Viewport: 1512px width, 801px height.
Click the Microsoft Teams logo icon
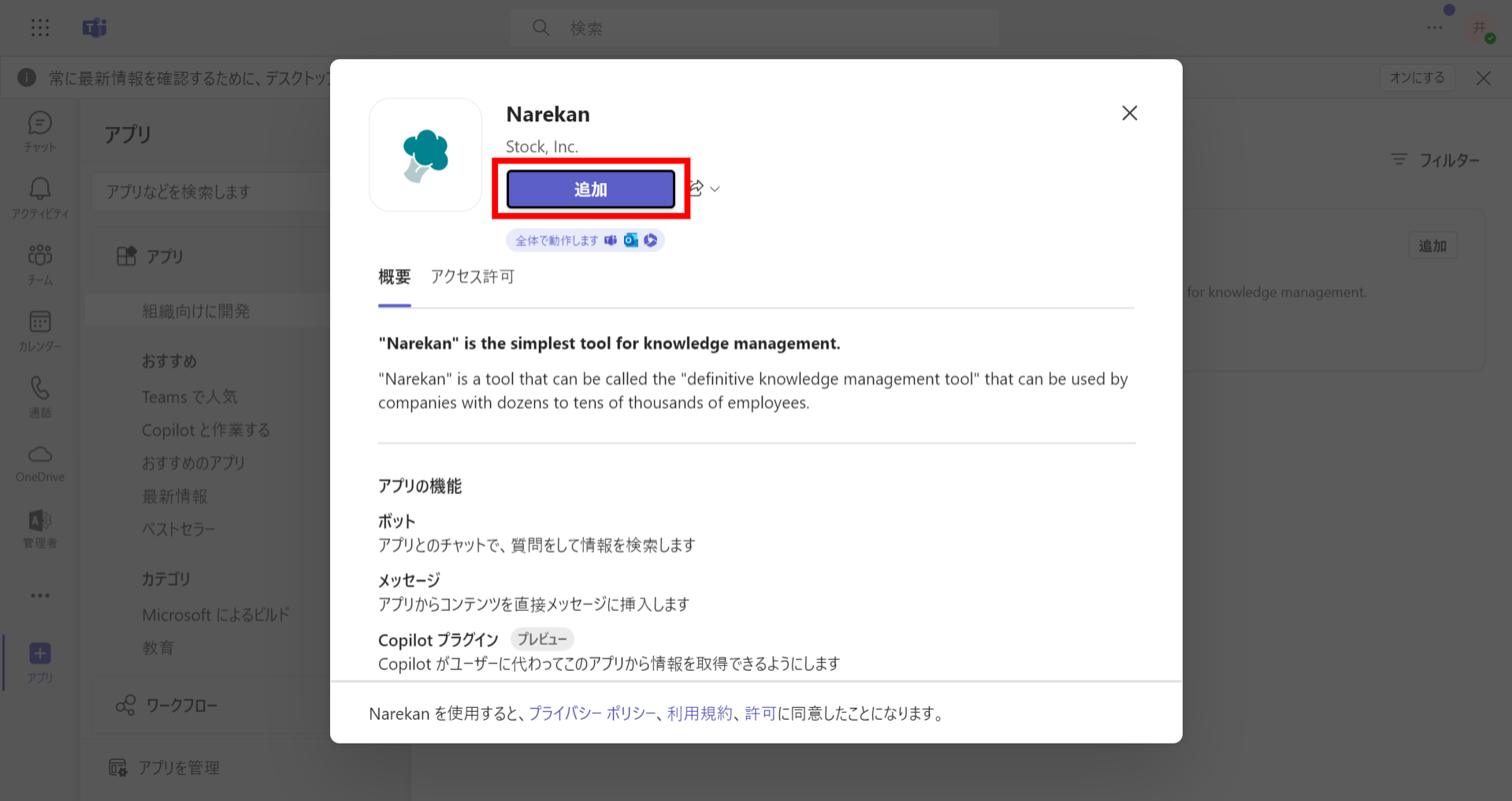click(x=95, y=28)
